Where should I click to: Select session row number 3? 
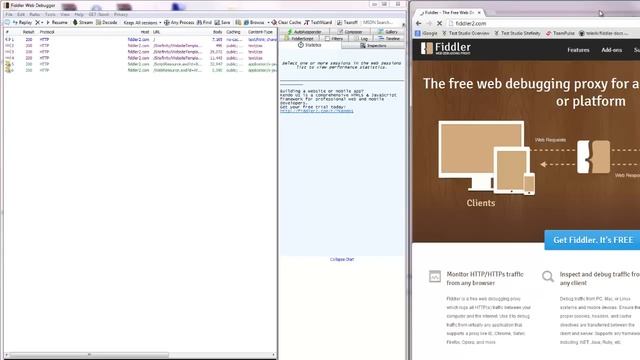coord(141,52)
